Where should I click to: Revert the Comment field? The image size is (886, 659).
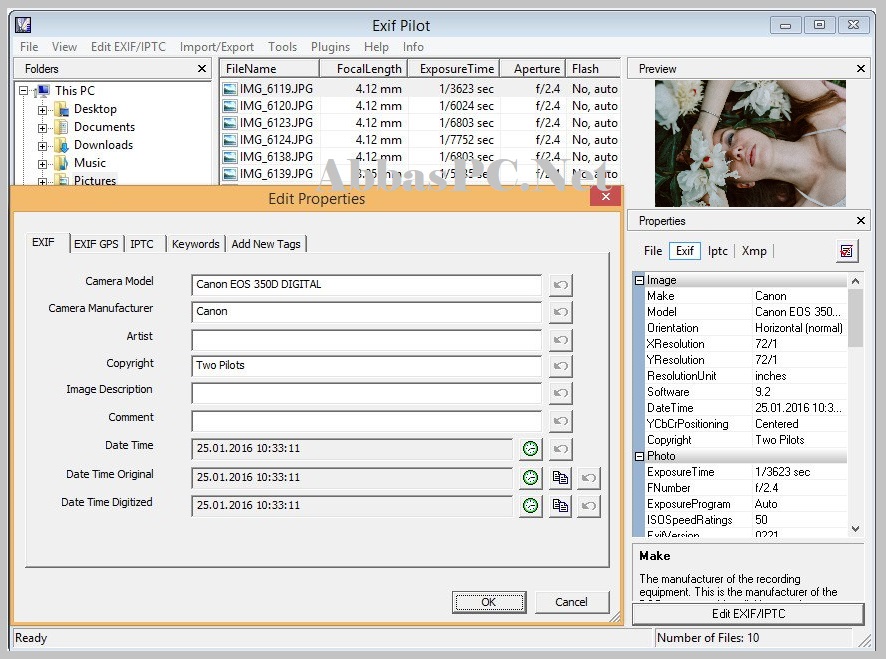click(561, 421)
